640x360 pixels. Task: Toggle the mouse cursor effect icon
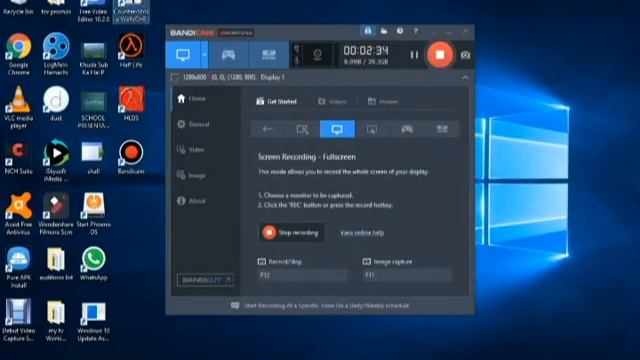297,49
